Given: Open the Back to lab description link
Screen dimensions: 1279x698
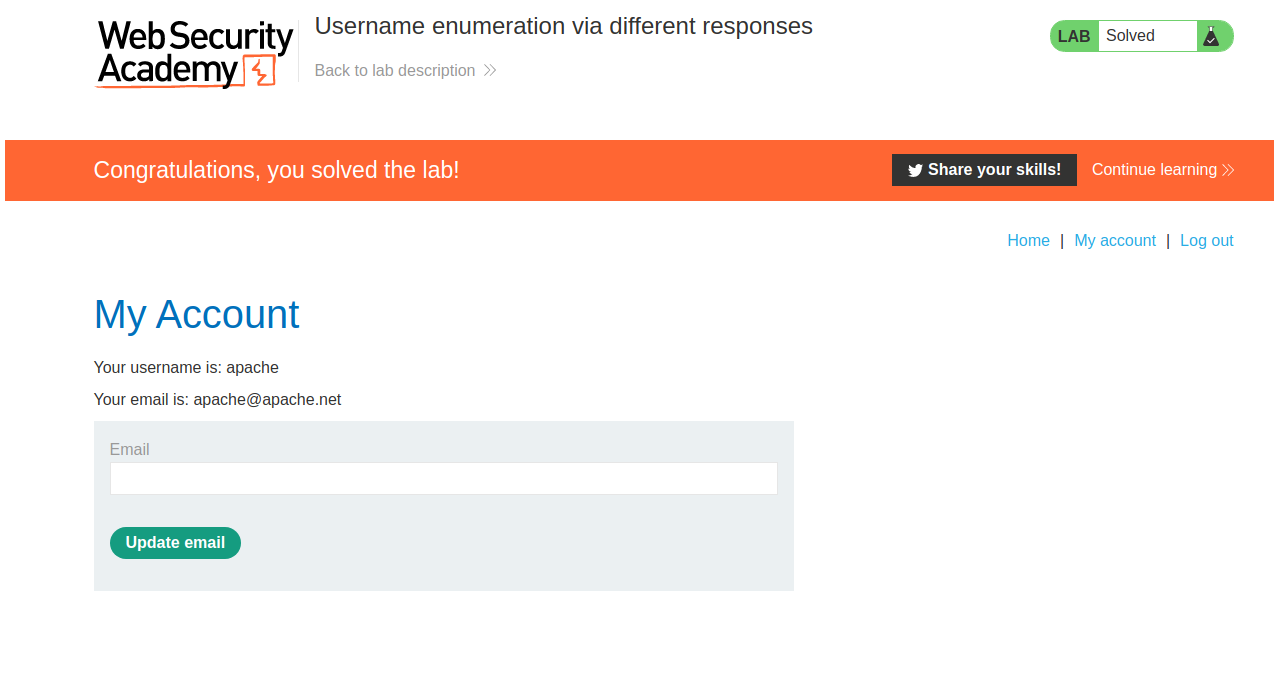Looking at the screenshot, I should coord(395,70).
